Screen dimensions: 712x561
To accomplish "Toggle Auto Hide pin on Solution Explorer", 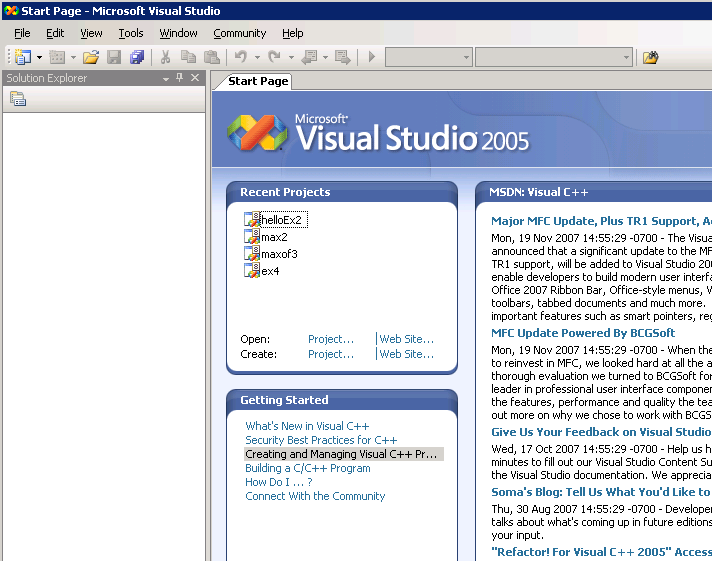I will 180,78.
